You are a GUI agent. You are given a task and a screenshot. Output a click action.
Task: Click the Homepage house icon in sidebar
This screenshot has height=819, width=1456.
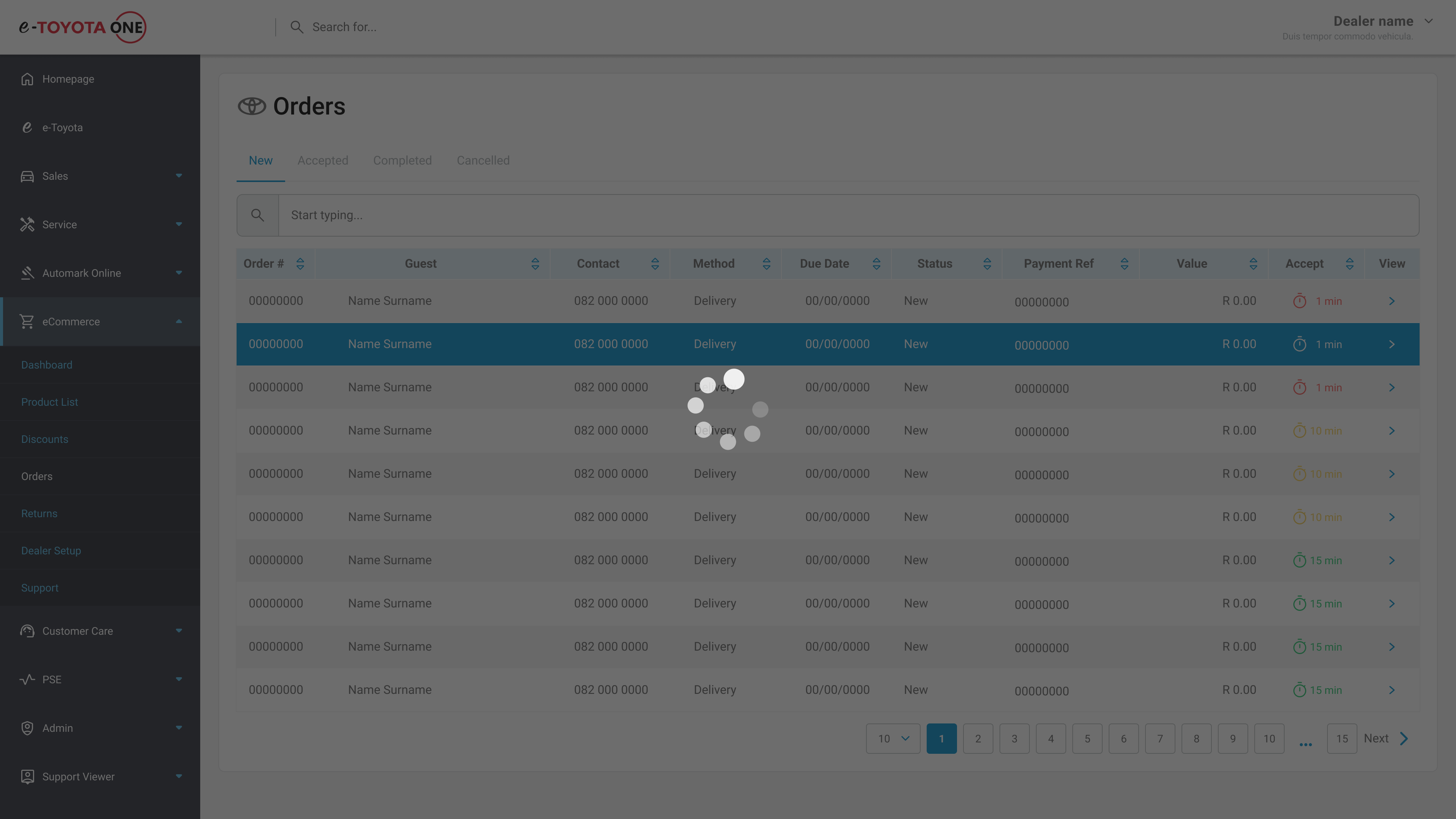tap(27, 79)
